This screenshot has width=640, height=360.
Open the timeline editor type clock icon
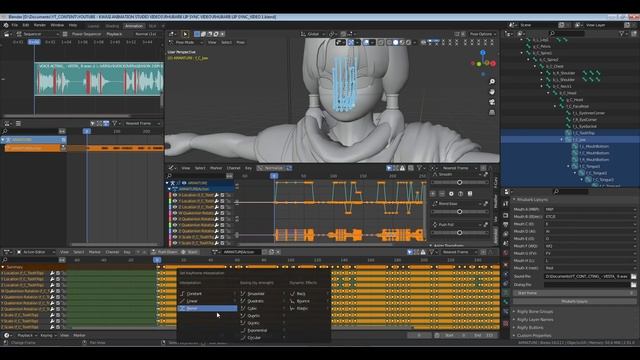click(x=7, y=335)
